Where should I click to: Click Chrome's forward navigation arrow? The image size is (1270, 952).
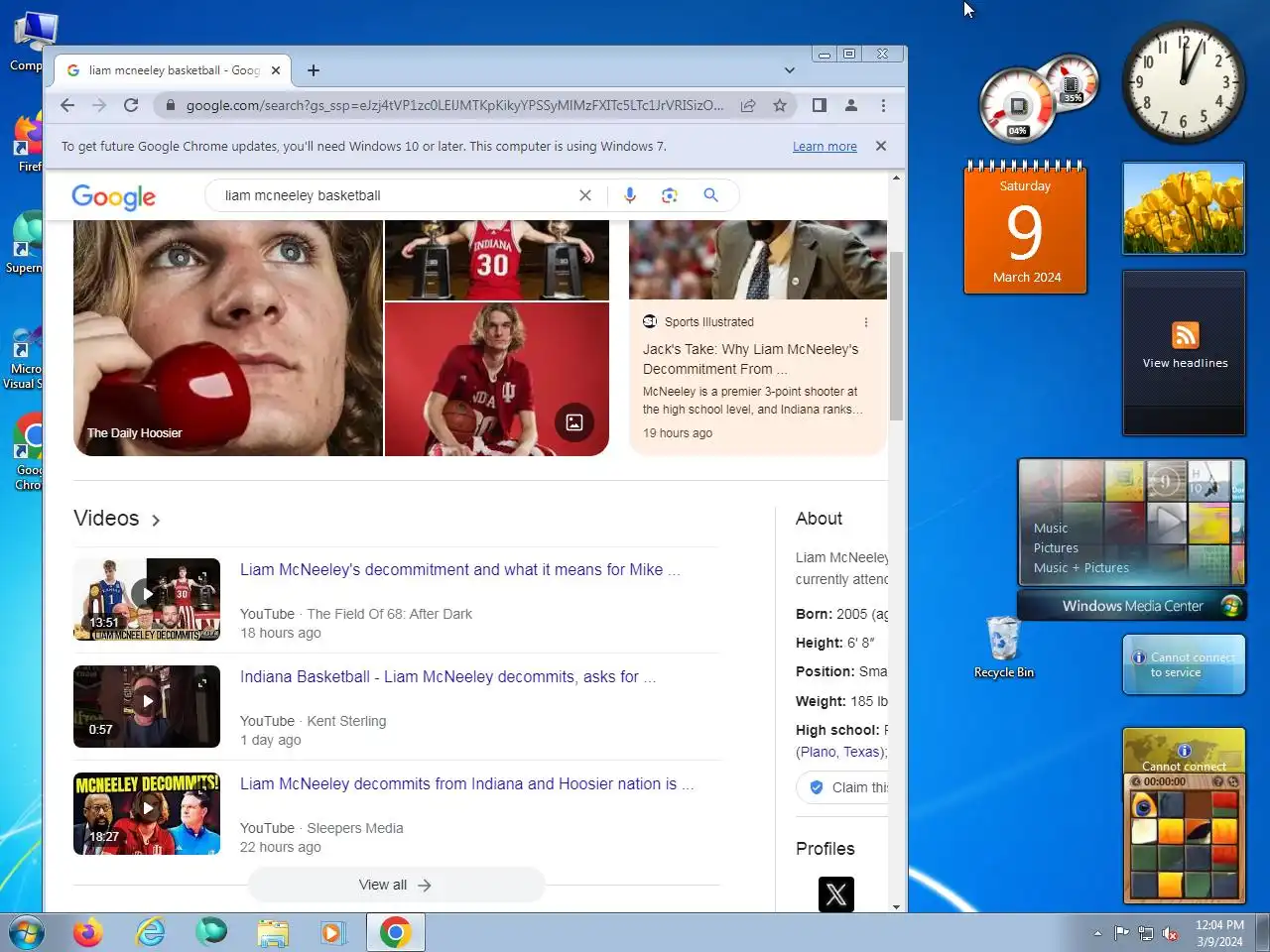[99, 105]
